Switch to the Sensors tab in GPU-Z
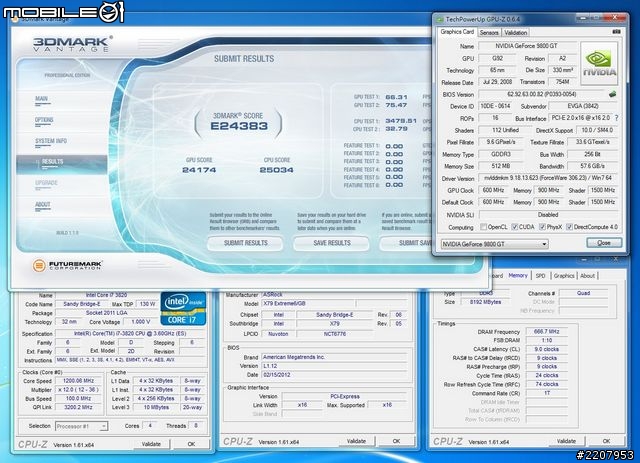 click(489, 33)
